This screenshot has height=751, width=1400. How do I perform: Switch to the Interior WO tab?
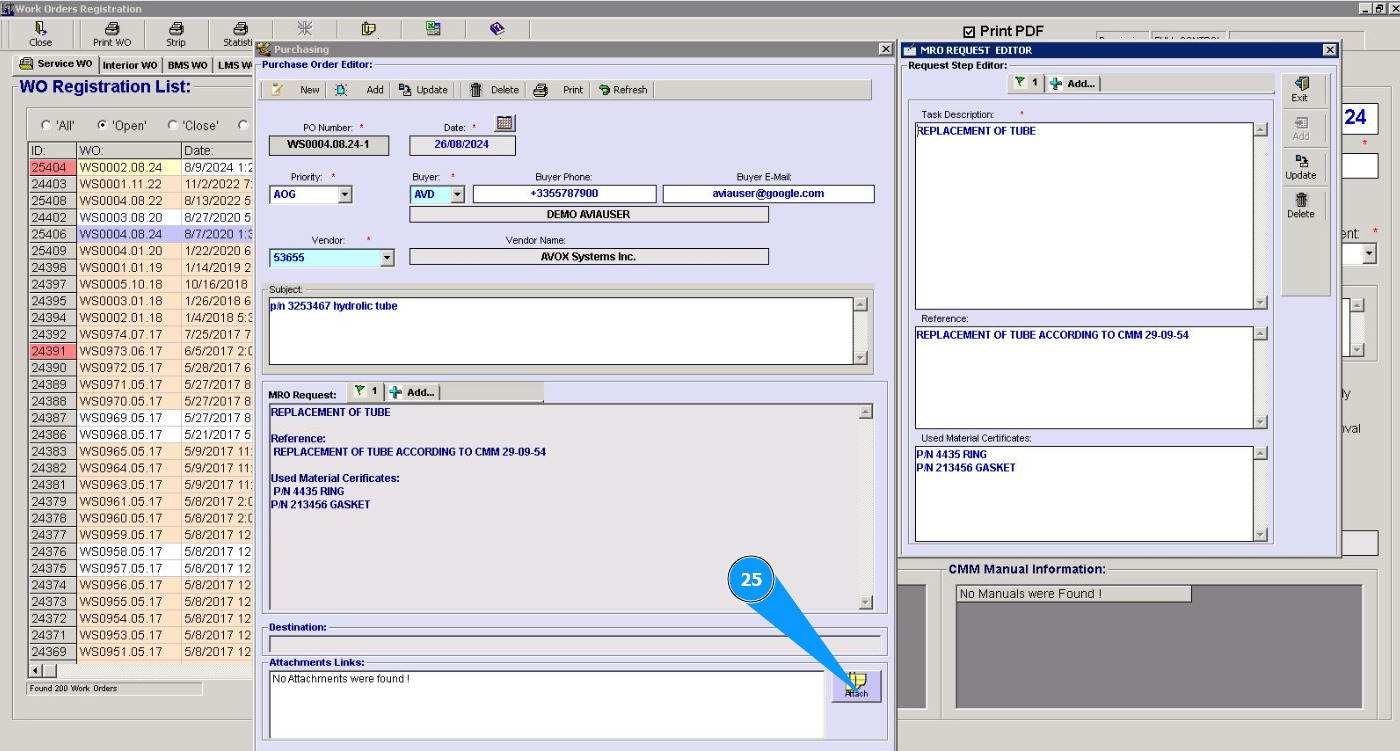(130, 66)
